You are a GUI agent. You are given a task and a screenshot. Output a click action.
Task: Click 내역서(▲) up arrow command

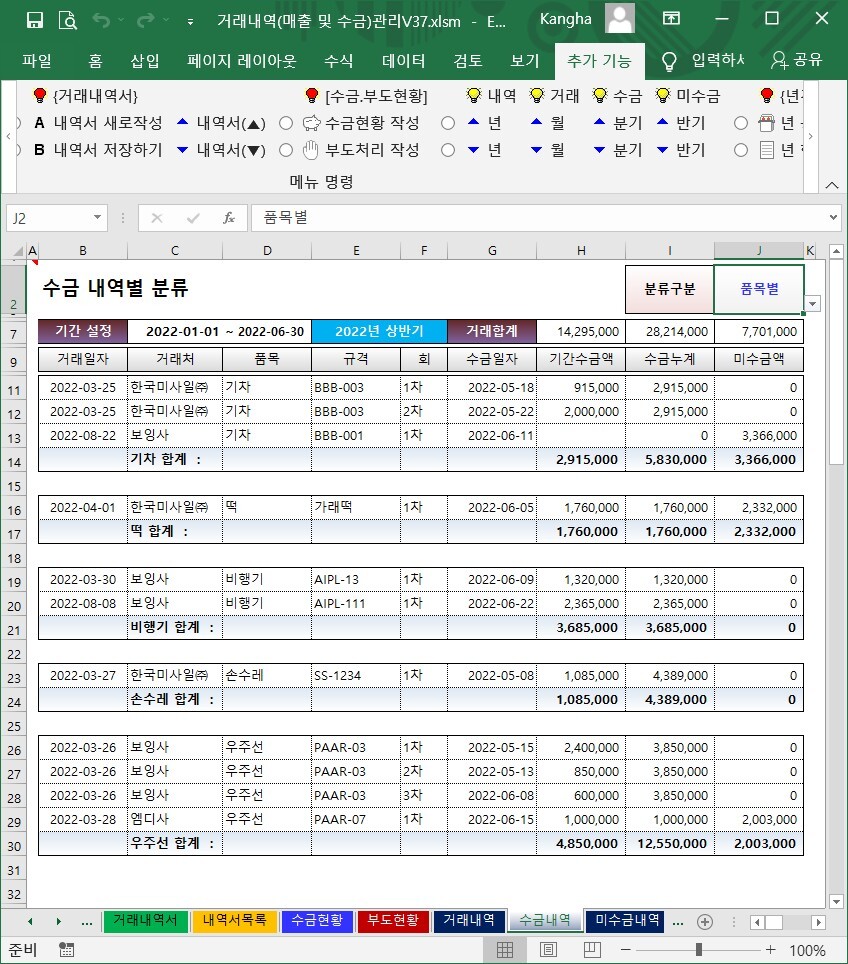pos(221,123)
